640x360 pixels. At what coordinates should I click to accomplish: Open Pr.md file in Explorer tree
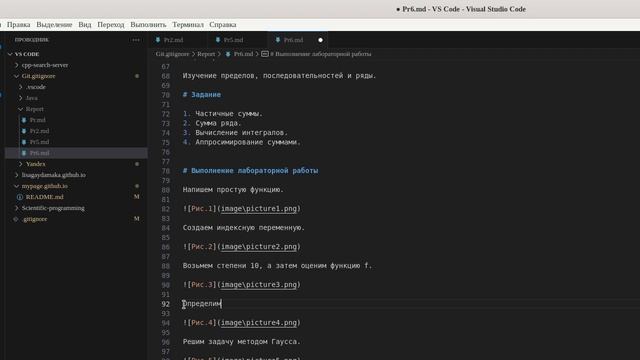38,120
